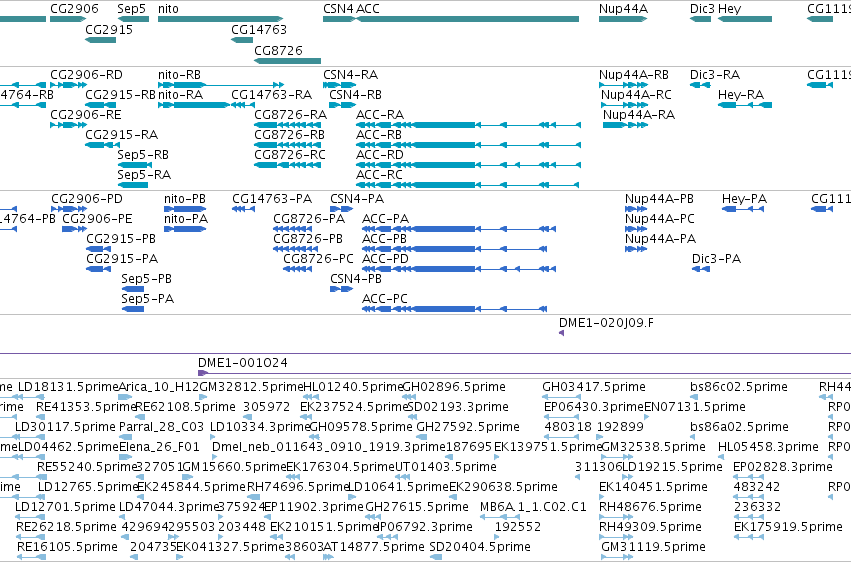Click the Nup44A gene bar
851x562 pixels.
coord(623,19)
